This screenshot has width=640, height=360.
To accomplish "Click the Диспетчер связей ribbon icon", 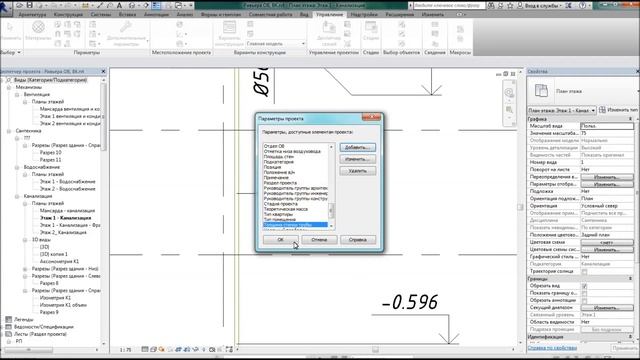I will (329, 28).
